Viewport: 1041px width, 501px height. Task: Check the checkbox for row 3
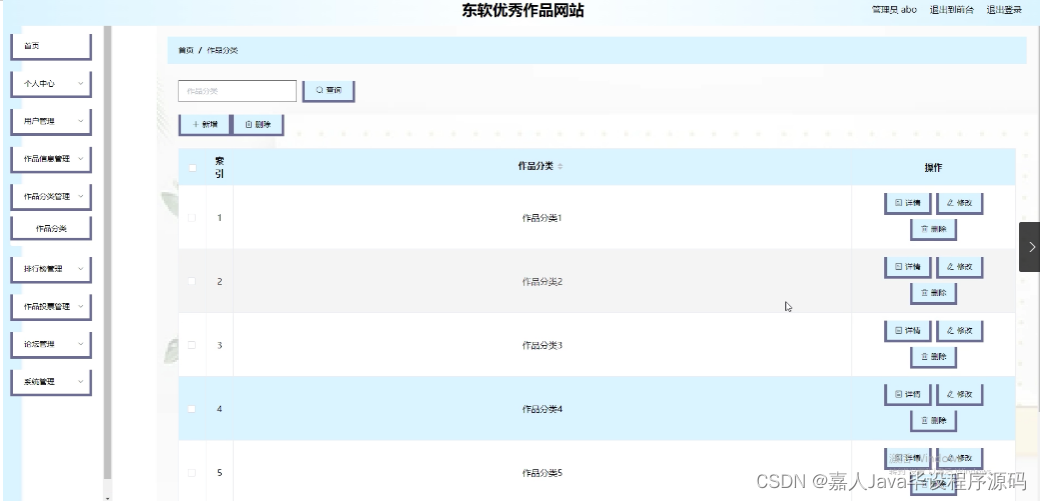[192, 345]
